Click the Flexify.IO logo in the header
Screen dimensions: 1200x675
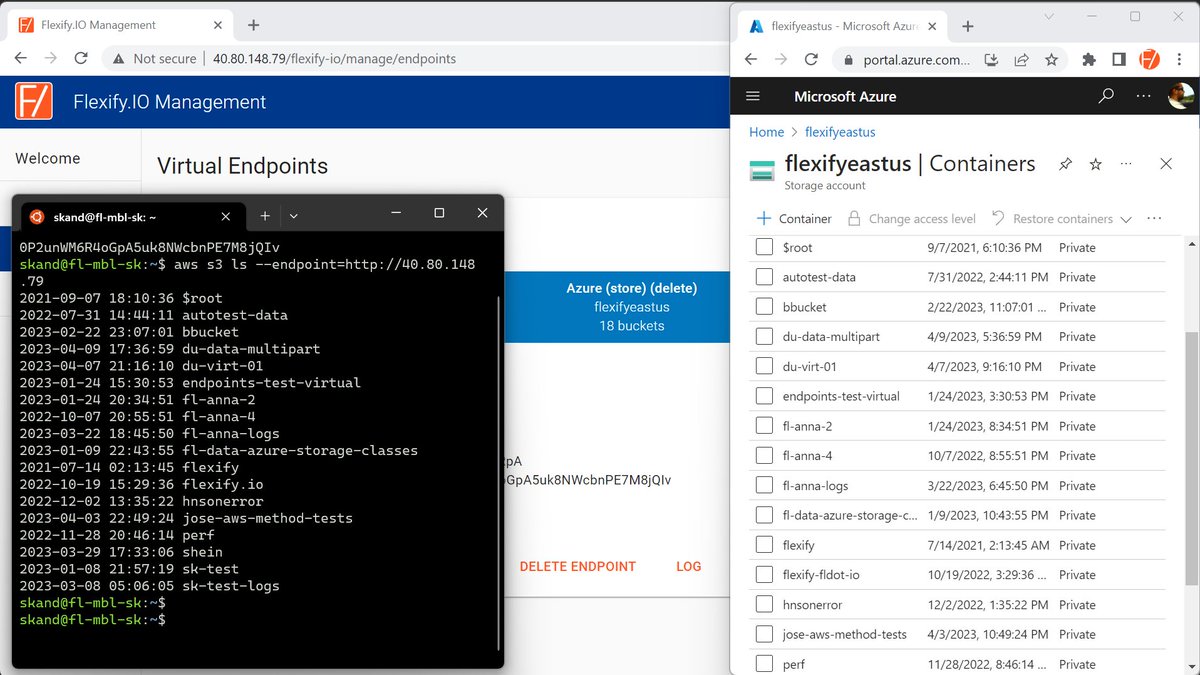coord(33,102)
